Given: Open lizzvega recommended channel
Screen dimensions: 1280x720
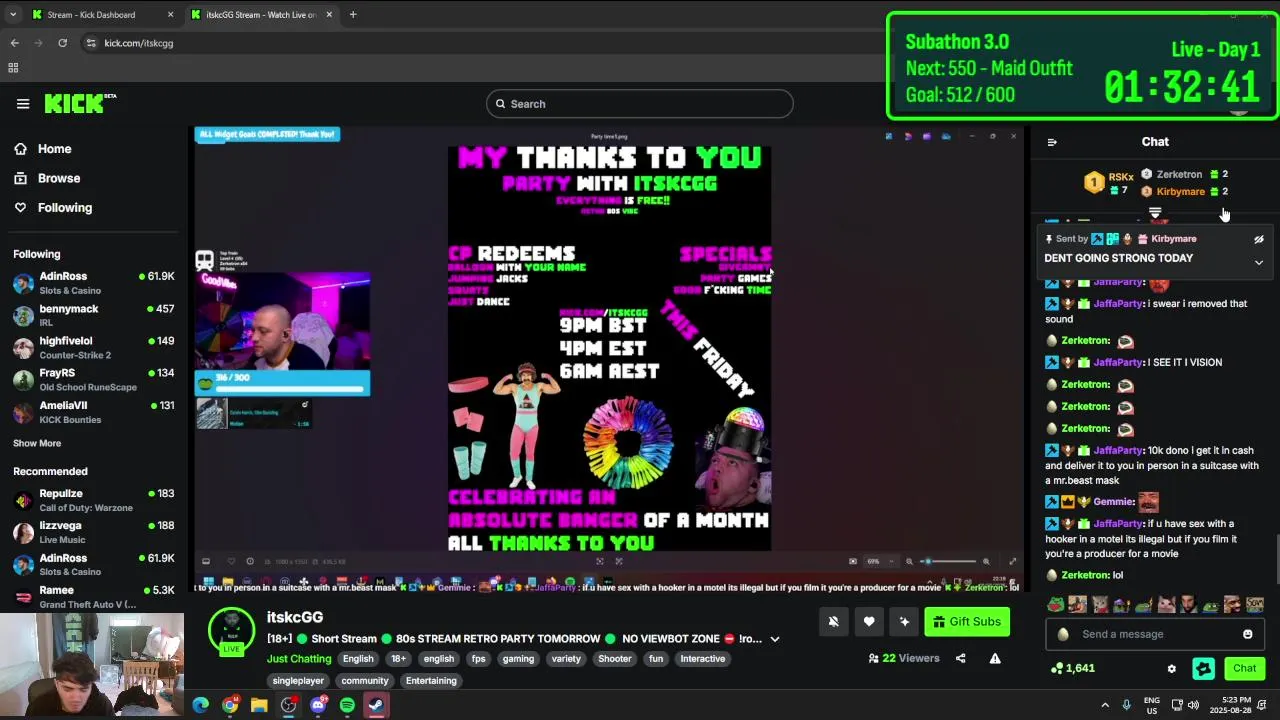Looking at the screenshot, I should point(94,532).
